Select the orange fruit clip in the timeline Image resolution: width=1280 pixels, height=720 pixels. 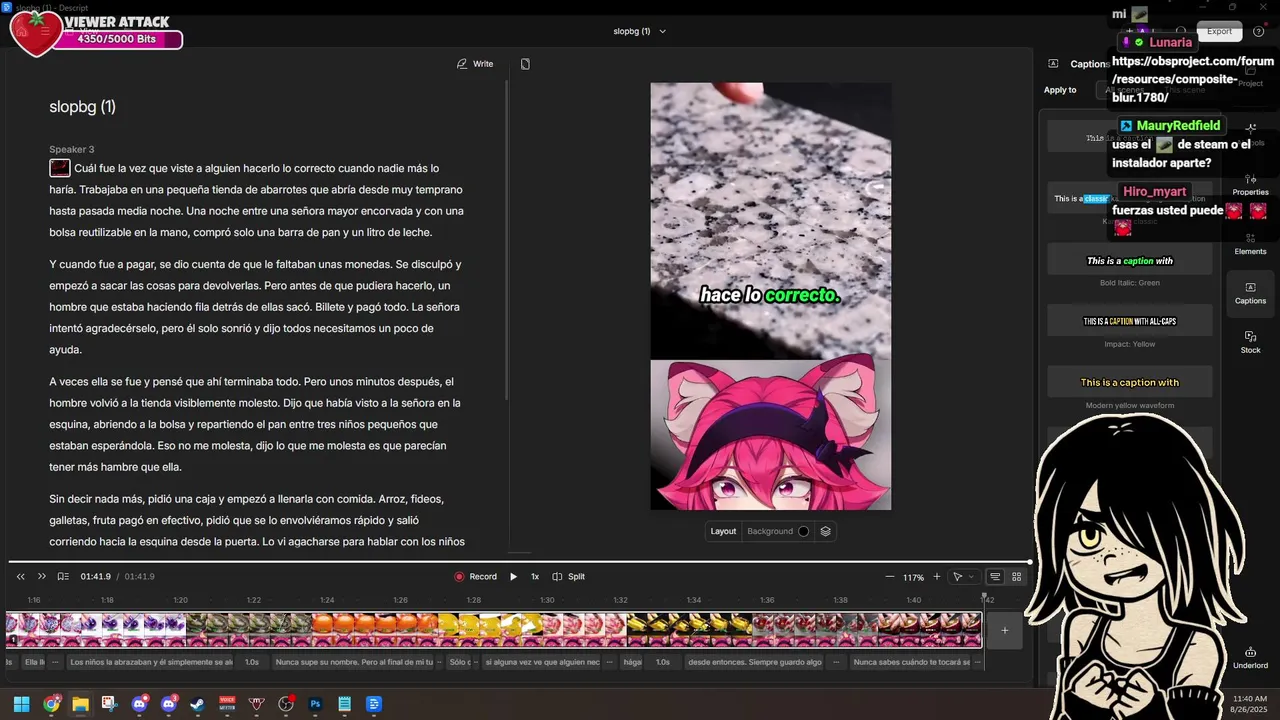[x=374, y=630]
